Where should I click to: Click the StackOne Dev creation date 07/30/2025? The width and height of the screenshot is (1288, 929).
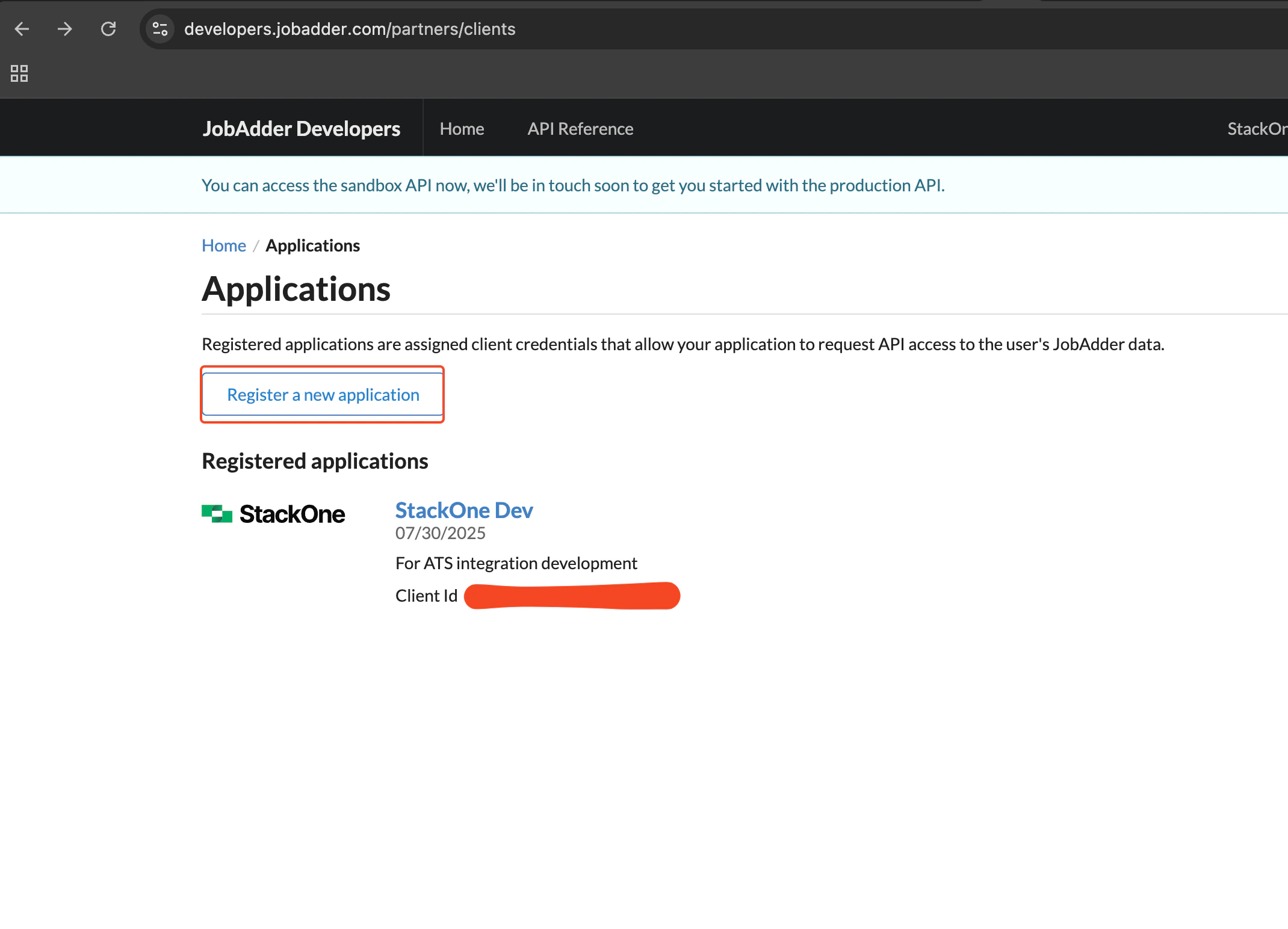point(440,532)
